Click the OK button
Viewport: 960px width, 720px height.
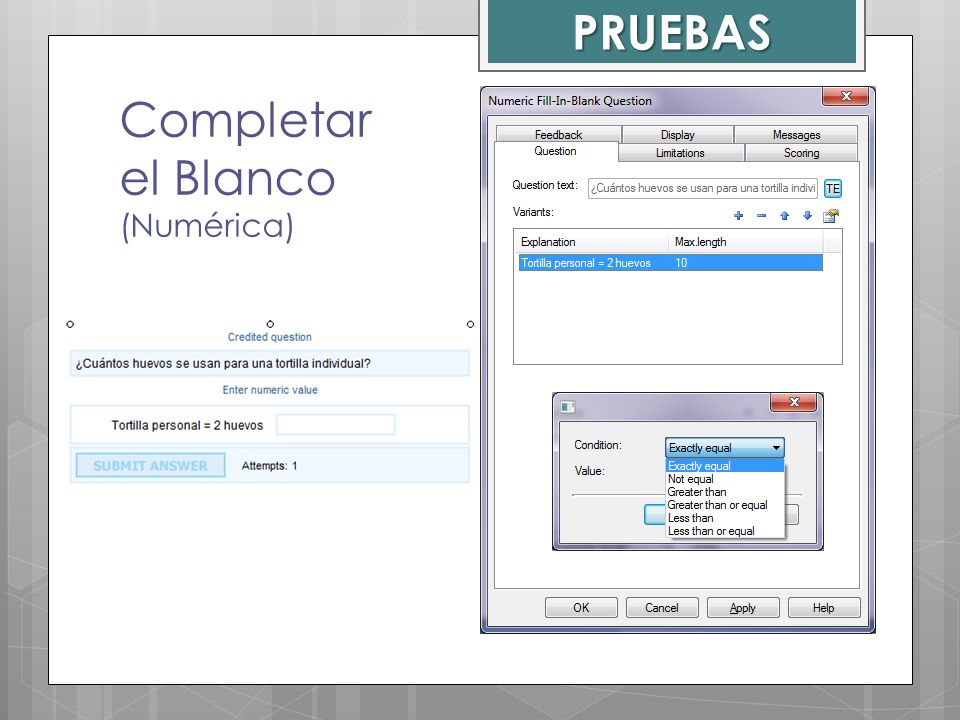pyautogui.click(x=581, y=607)
